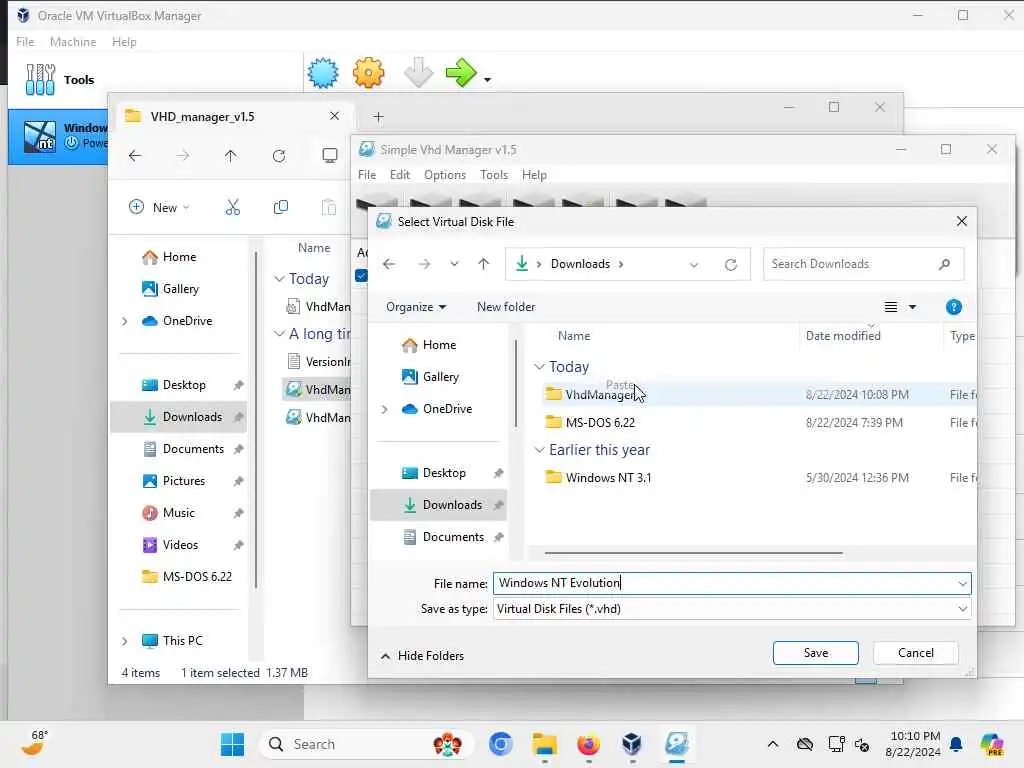Open the Simple Vhd Manager Options menu
This screenshot has width=1024, height=768.
click(x=445, y=175)
